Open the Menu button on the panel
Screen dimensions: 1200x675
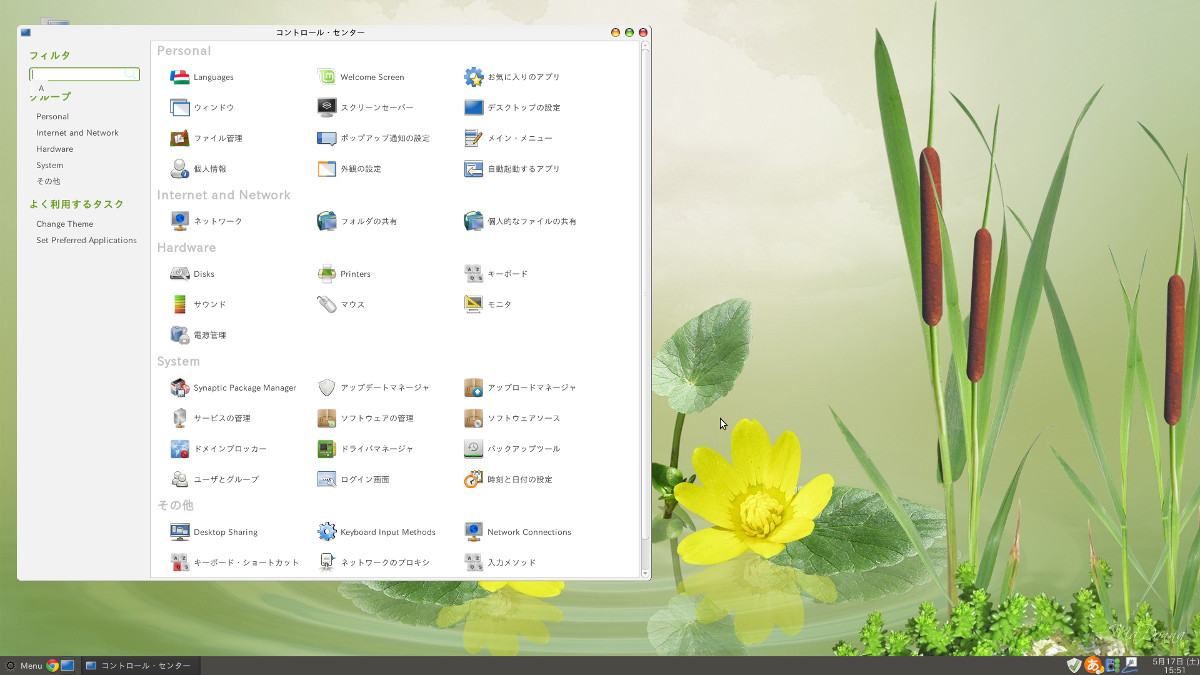pyautogui.click(x=24, y=665)
